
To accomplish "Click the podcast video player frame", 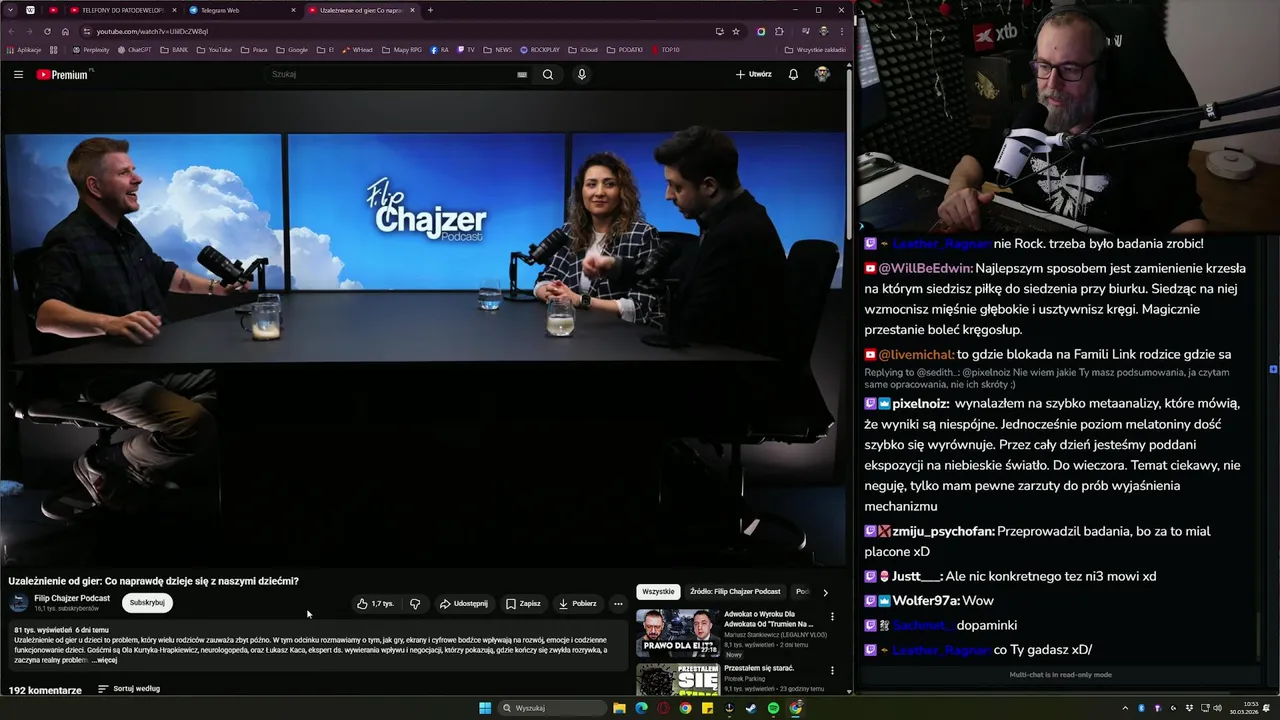I will (424, 329).
